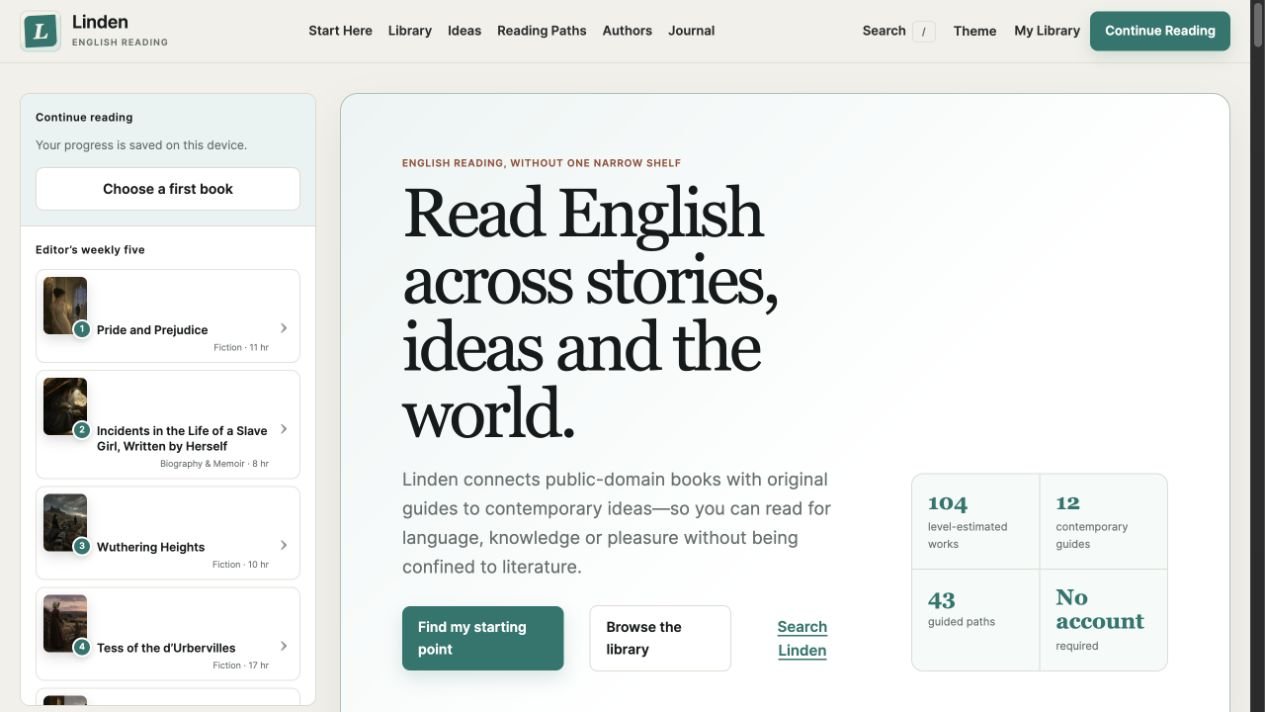
Task: Click chevron on Incidents in the Life row
Action: pyautogui.click(x=284, y=429)
